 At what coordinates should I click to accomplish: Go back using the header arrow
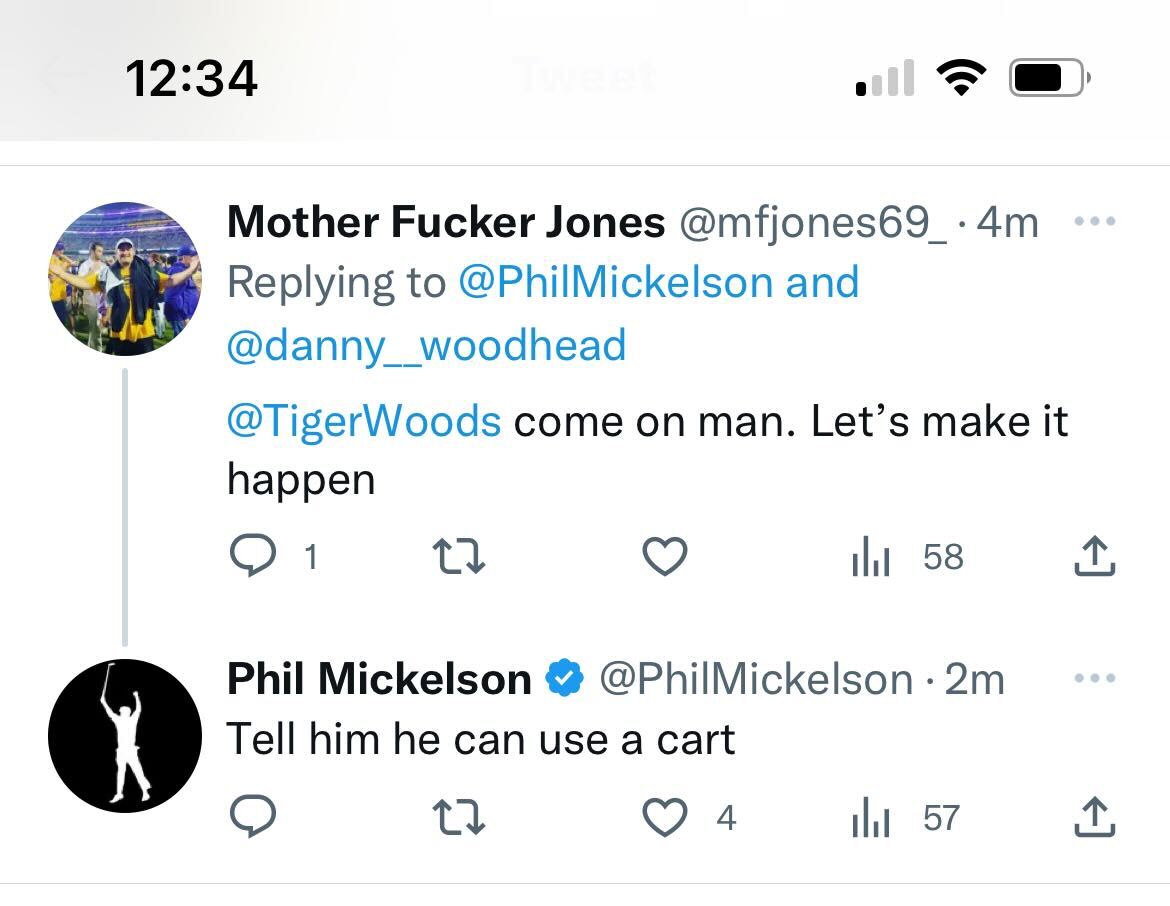click(62, 76)
